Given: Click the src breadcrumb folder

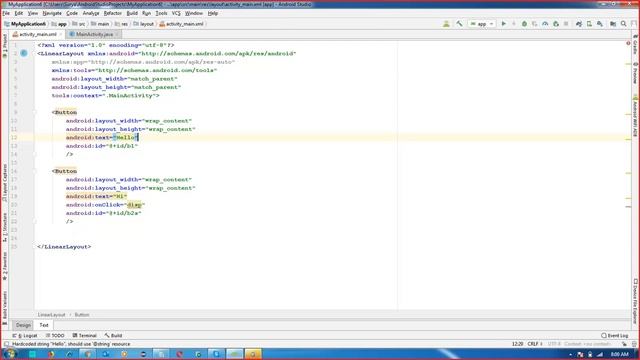Looking at the screenshot, I should coord(79,24).
